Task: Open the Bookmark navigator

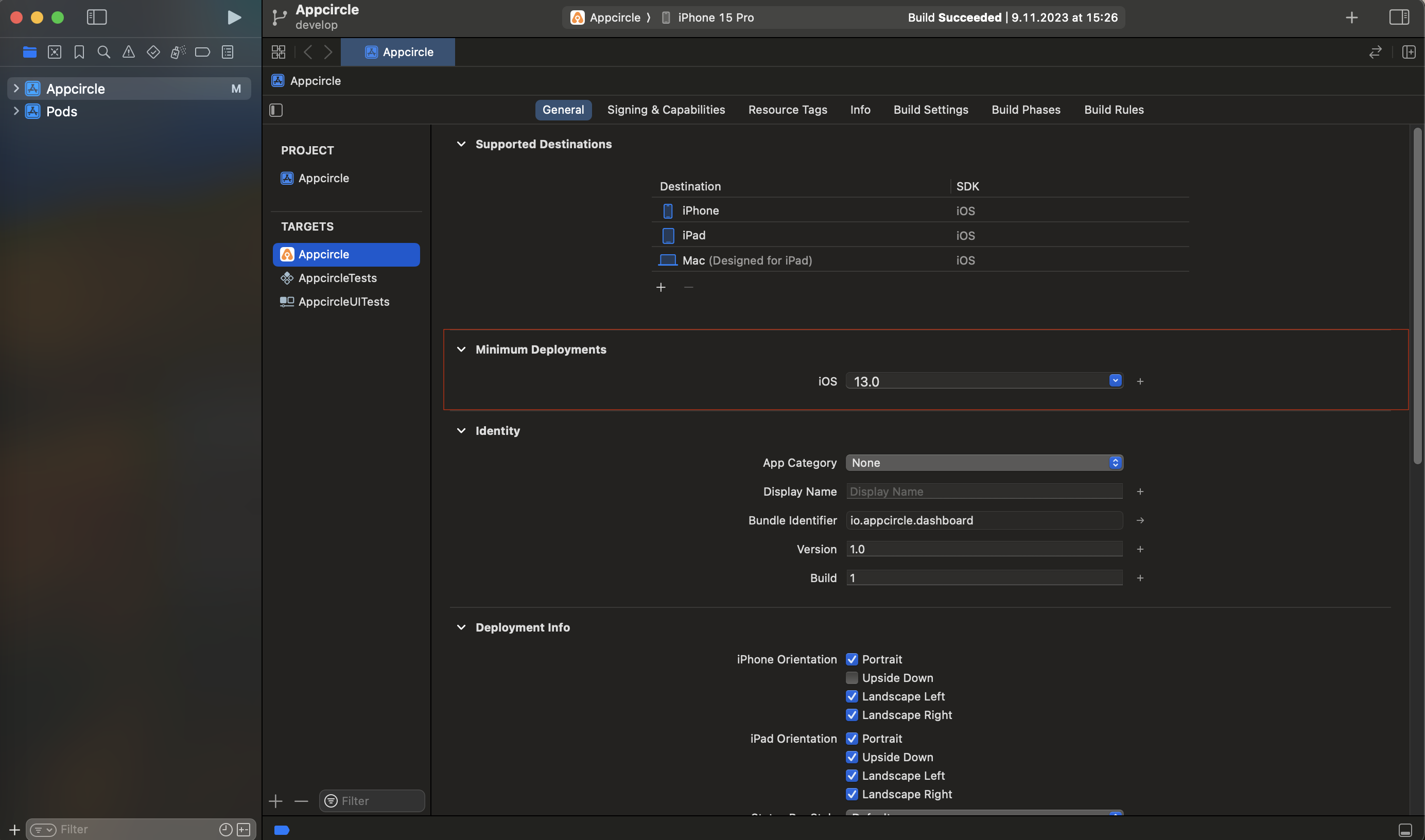Action: click(x=79, y=52)
